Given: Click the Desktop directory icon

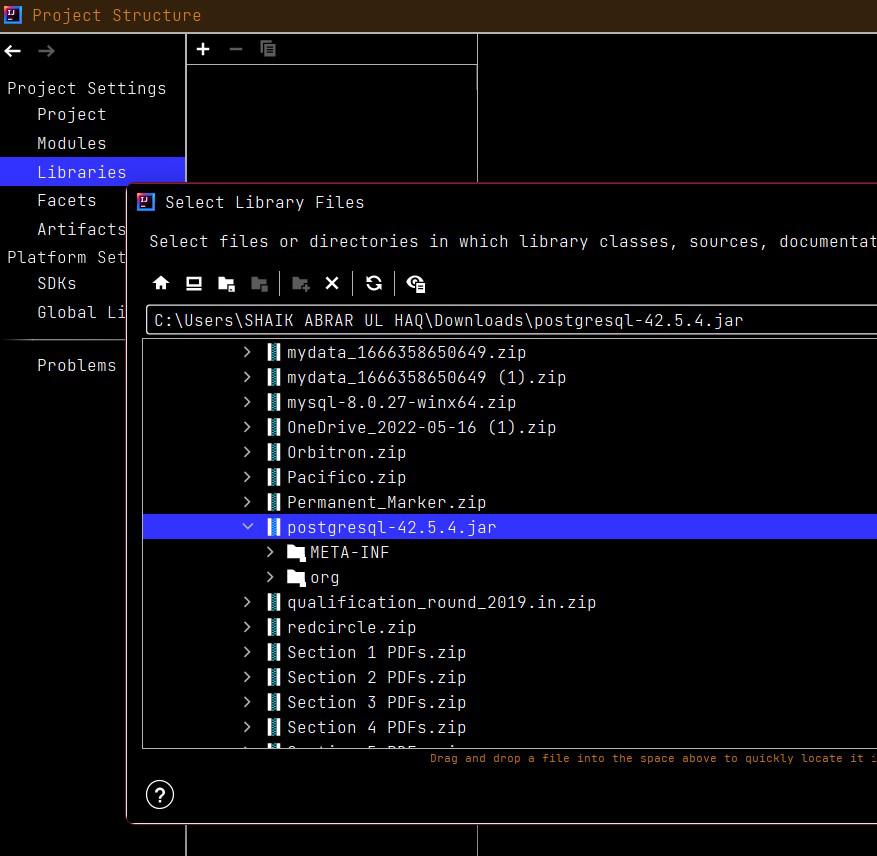Looking at the screenshot, I should (x=194, y=284).
